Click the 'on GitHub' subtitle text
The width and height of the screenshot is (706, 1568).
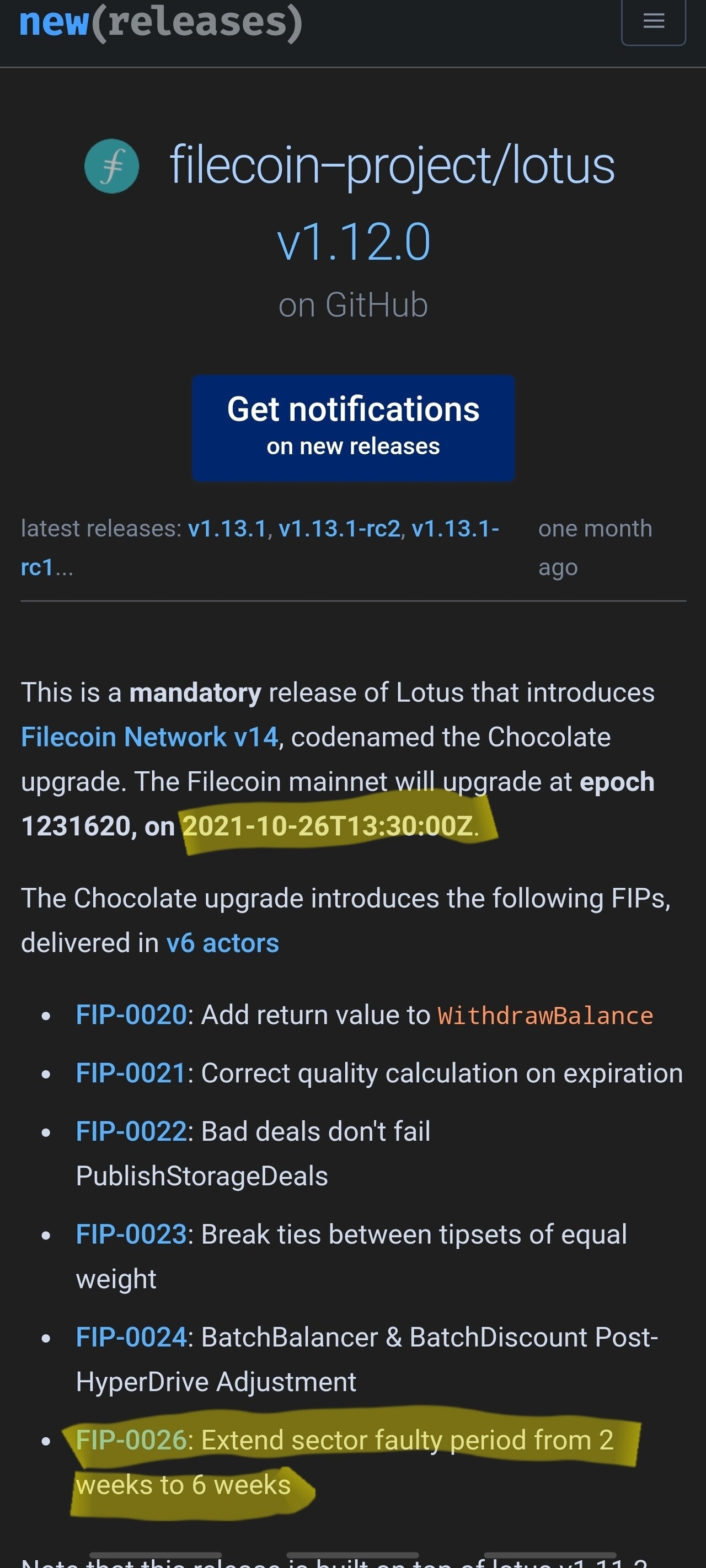[x=354, y=305]
